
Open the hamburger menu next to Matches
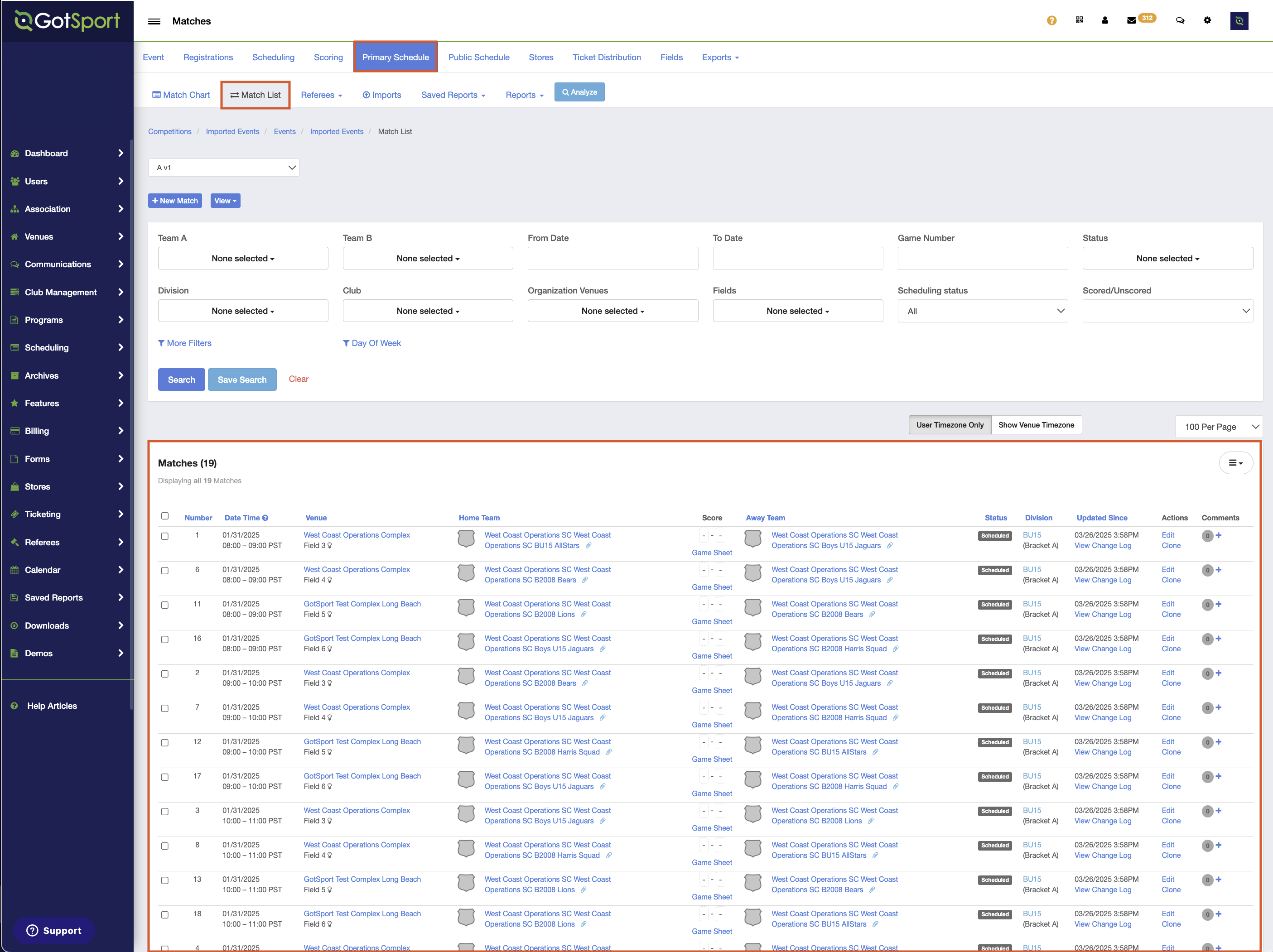154,21
